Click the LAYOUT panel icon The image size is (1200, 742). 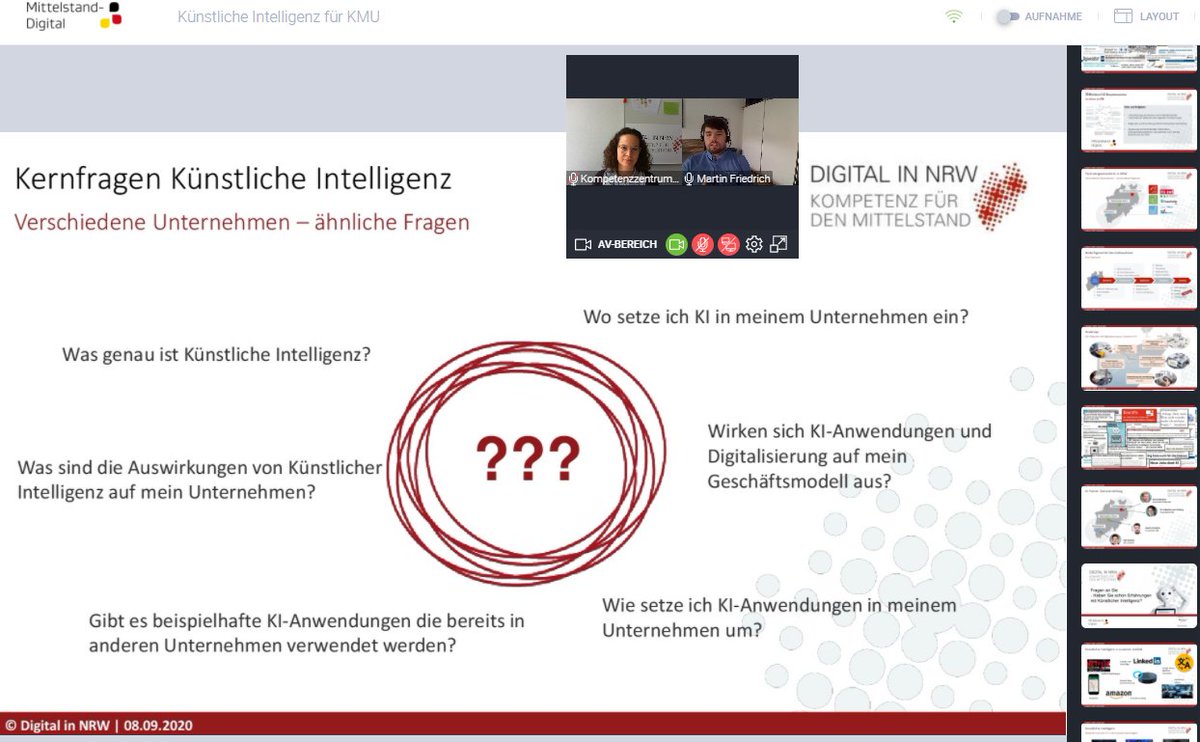pyautogui.click(x=1123, y=17)
